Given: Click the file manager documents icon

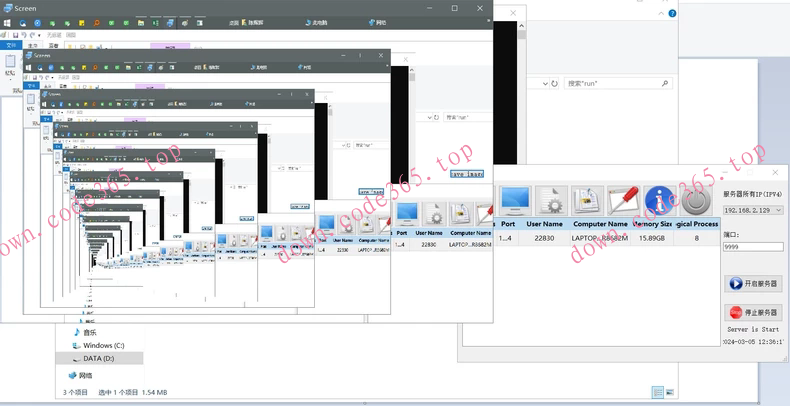Looking at the screenshot, I should [x=587, y=200].
